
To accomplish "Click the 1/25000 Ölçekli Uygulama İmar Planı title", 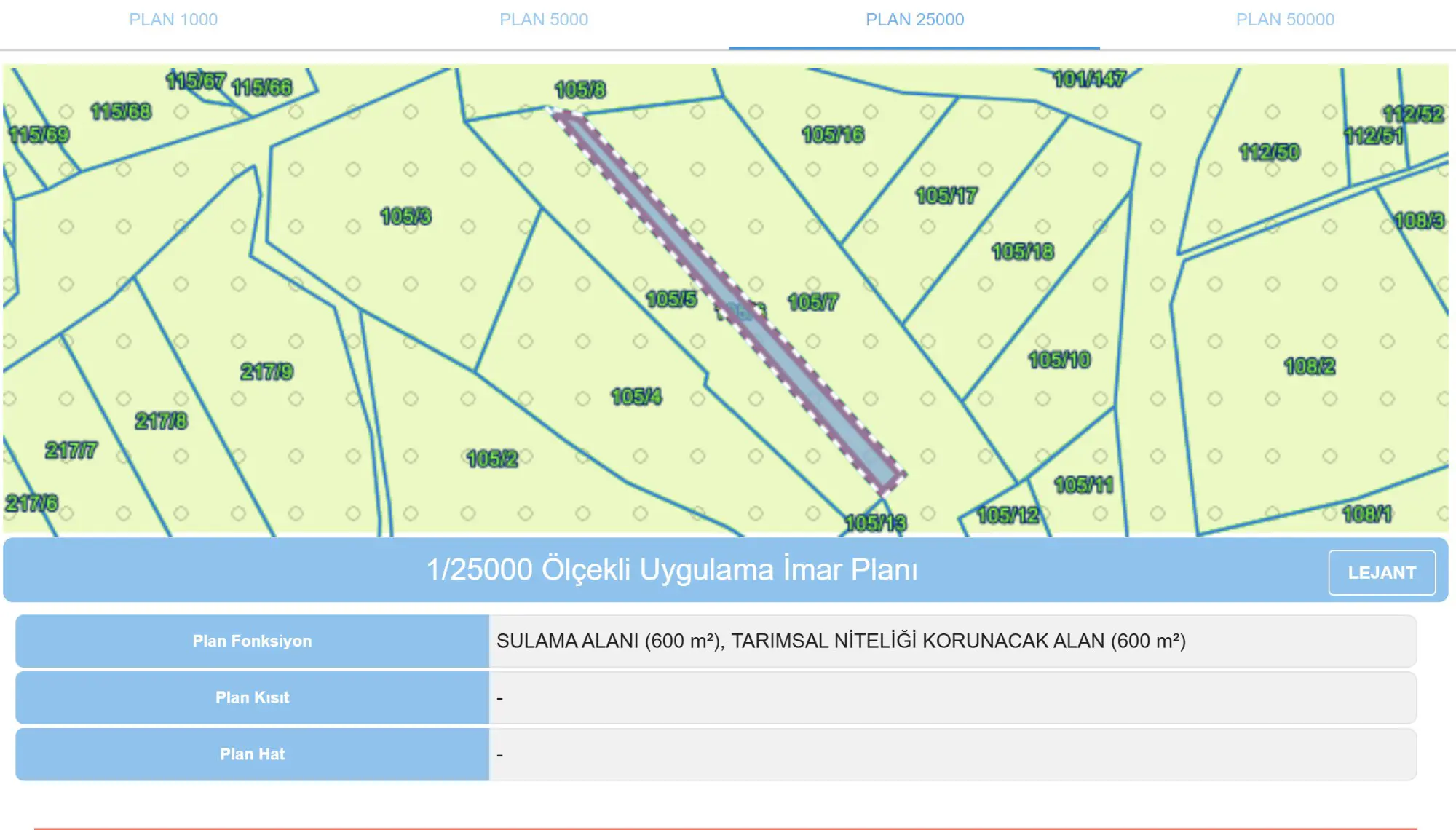I will click(671, 569).
